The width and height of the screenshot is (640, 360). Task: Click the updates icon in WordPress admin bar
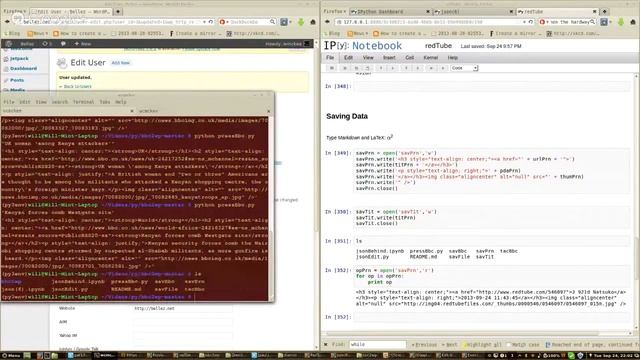tap(47, 44)
